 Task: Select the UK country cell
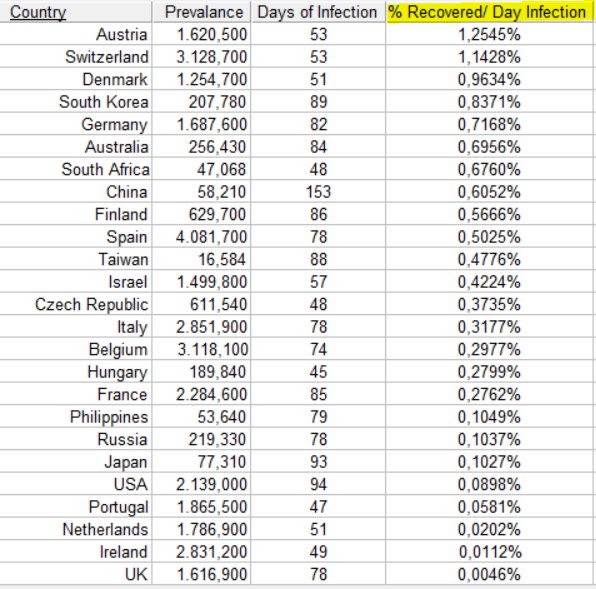(136, 574)
